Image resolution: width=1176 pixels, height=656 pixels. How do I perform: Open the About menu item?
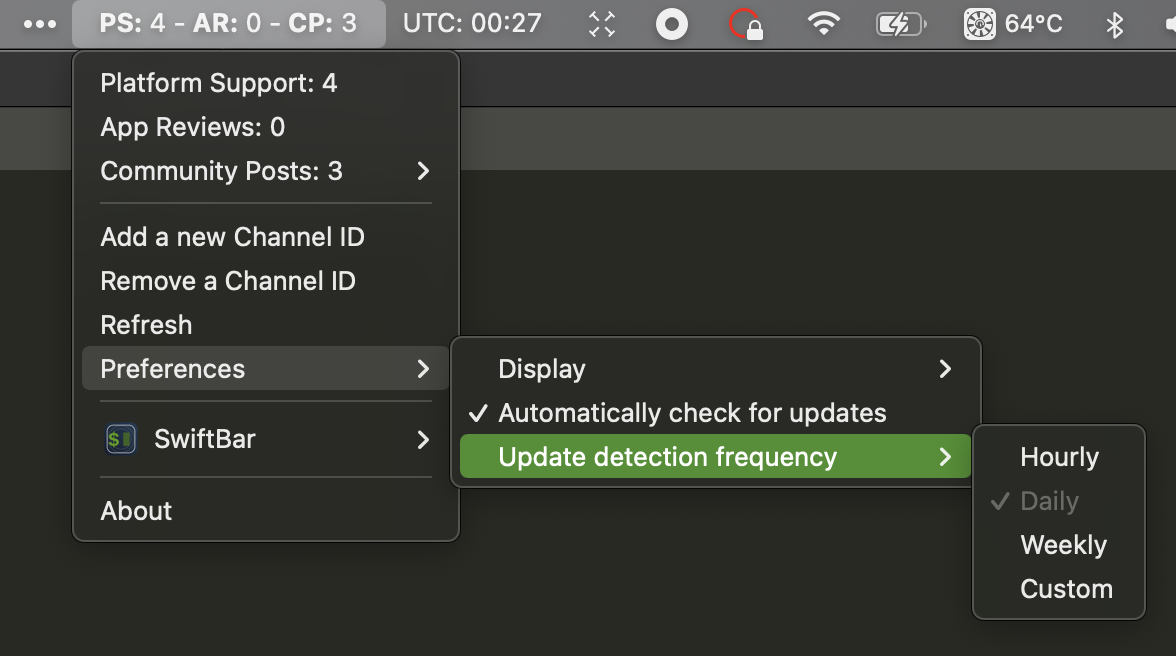click(x=136, y=510)
